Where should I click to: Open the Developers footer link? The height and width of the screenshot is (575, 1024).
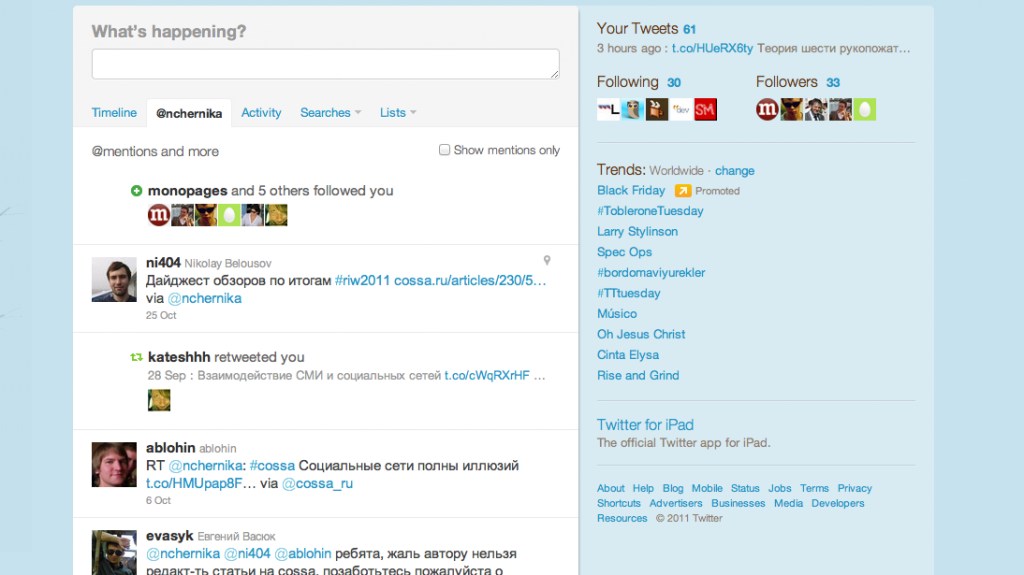pyautogui.click(x=838, y=503)
